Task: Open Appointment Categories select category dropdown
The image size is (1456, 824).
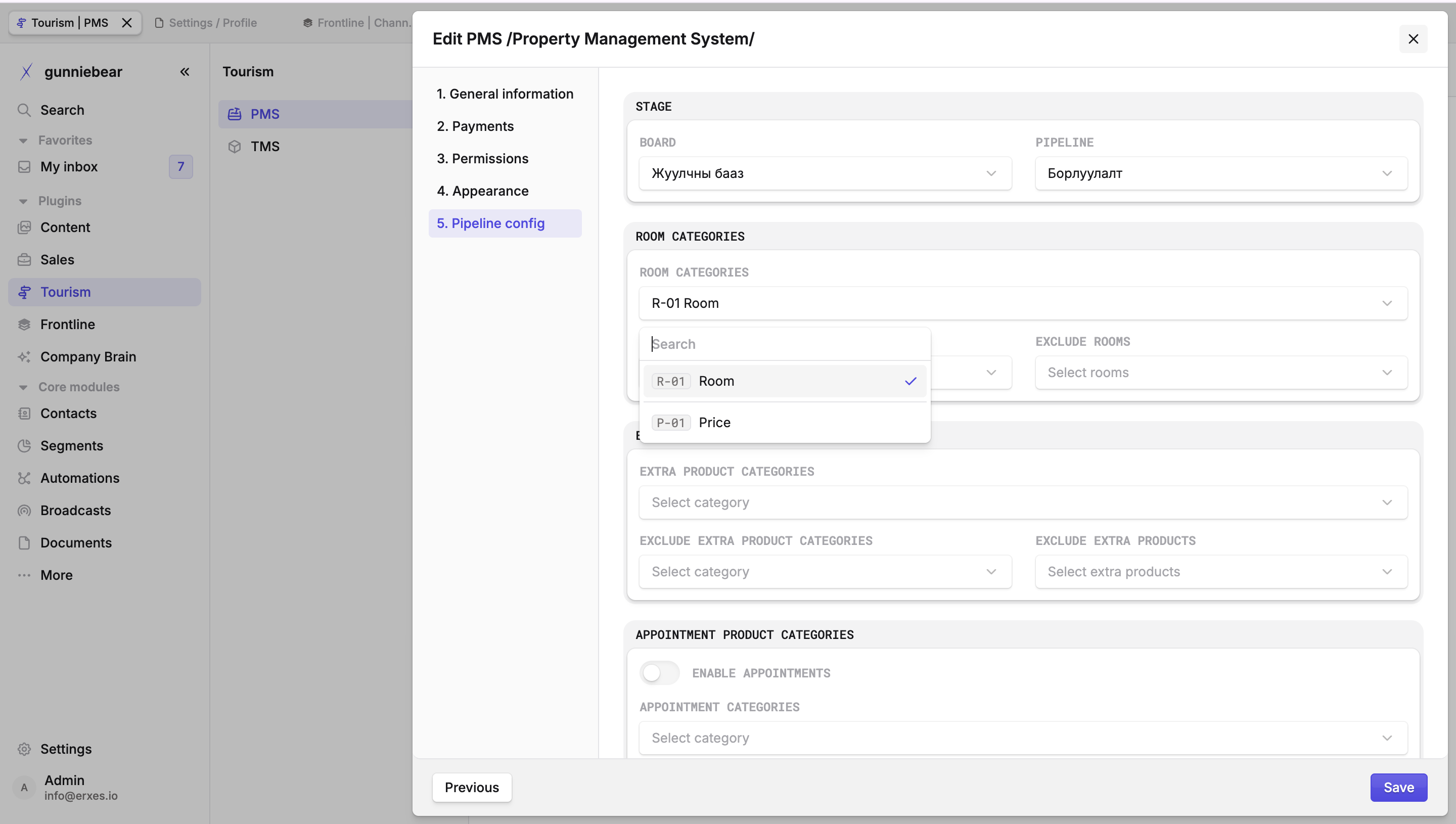Action: pos(1023,738)
